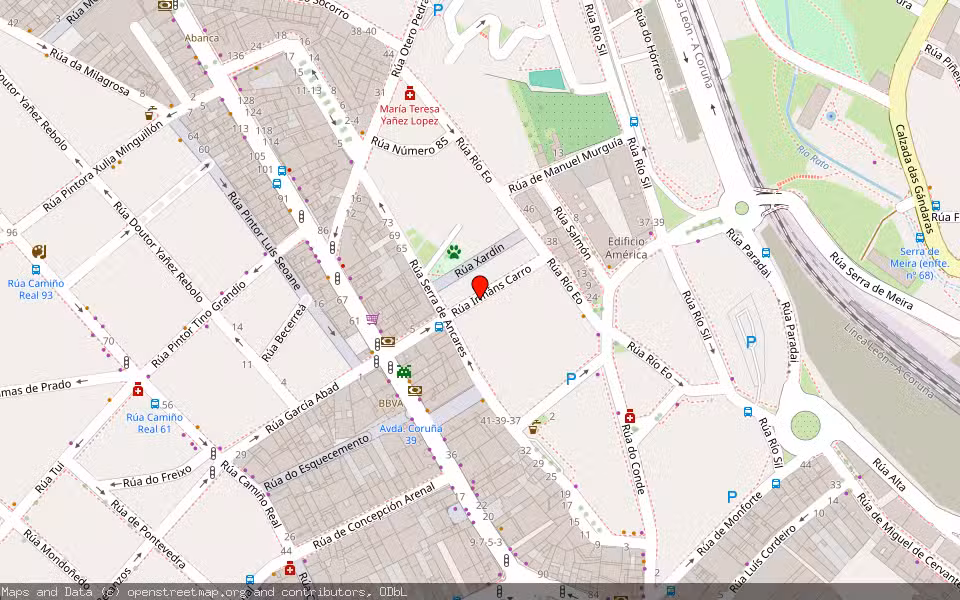Click the Rúa García Abad street label
The height and width of the screenshot is (600, 960).
[x=301, y=408]
